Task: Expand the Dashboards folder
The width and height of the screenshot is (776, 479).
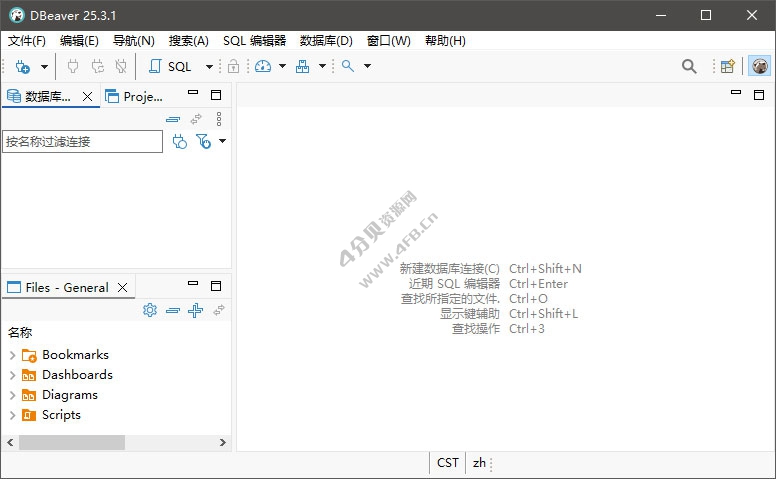Action: point(12,375)
